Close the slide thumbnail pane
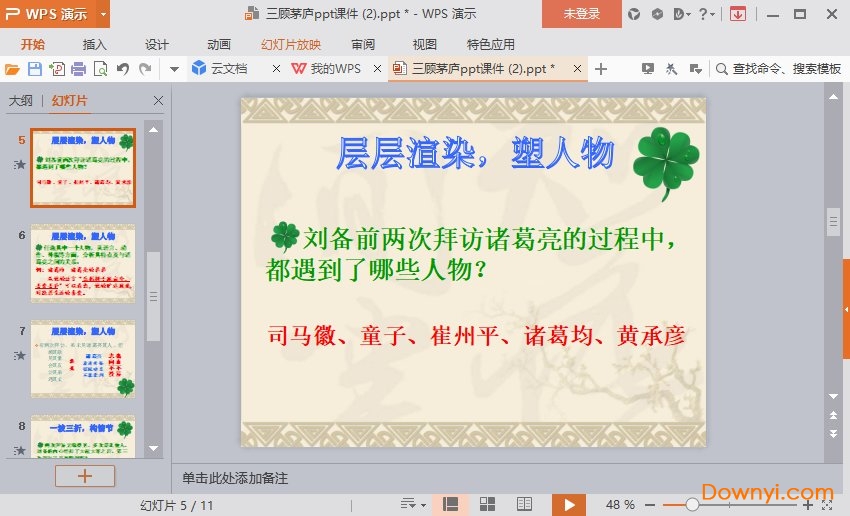This screenshot has height=516, width=850. pyautogui.click(x=158, y=100)
